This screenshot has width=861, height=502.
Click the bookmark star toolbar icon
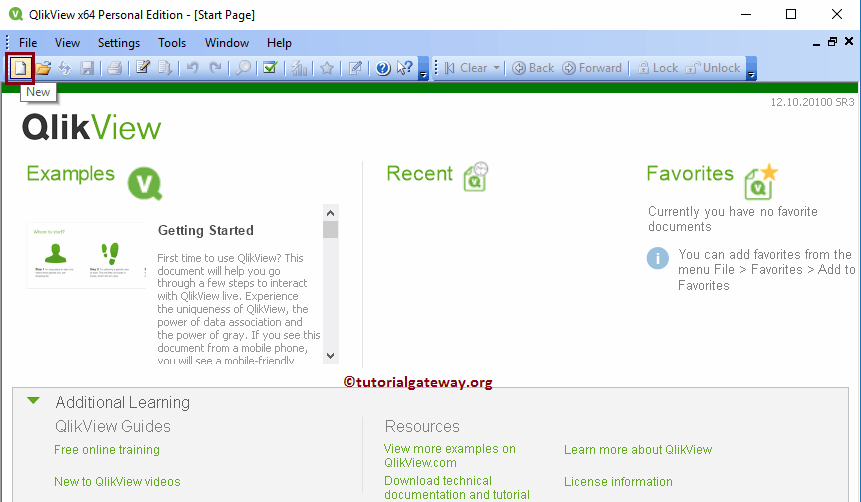tap(327, 68)
